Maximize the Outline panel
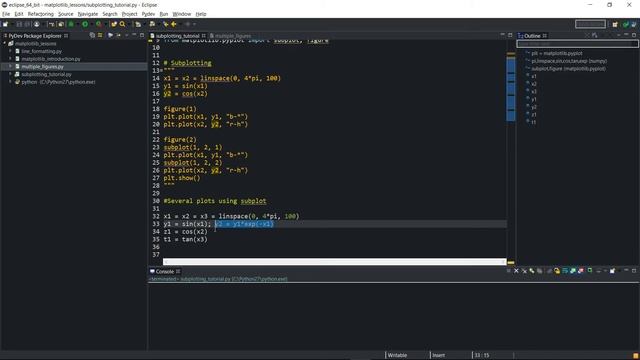Viewport: 640px width, 360px height. 634,36
